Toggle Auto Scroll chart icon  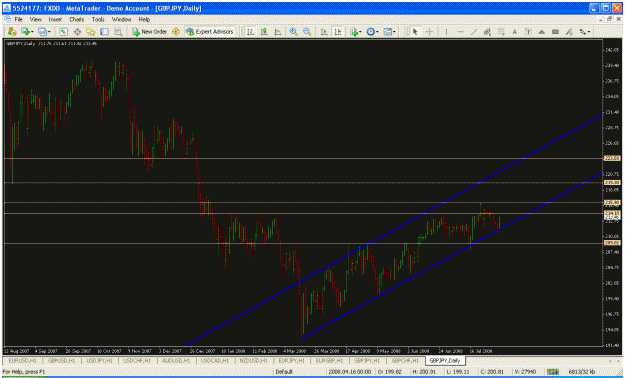pos(324,32)
